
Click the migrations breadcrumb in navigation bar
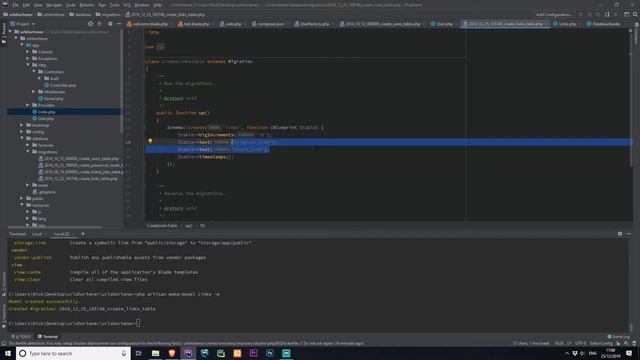click(108, 14)
